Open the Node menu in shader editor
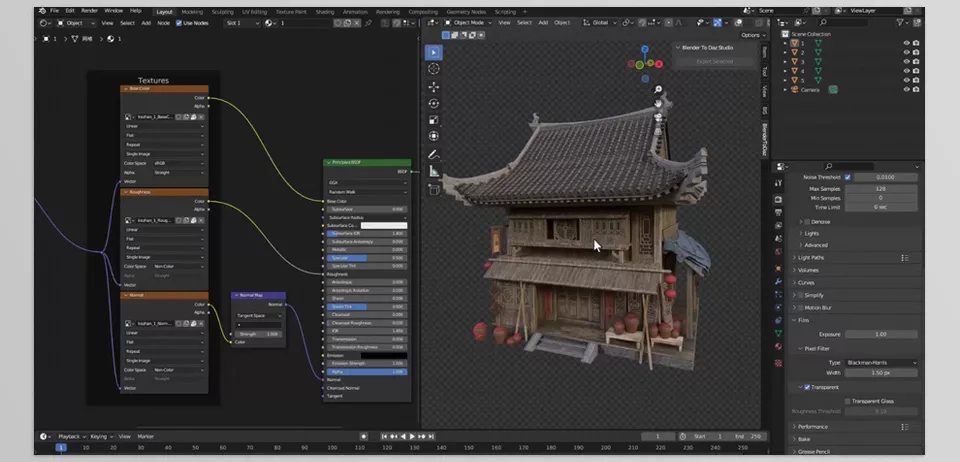 tap(163, 23)
